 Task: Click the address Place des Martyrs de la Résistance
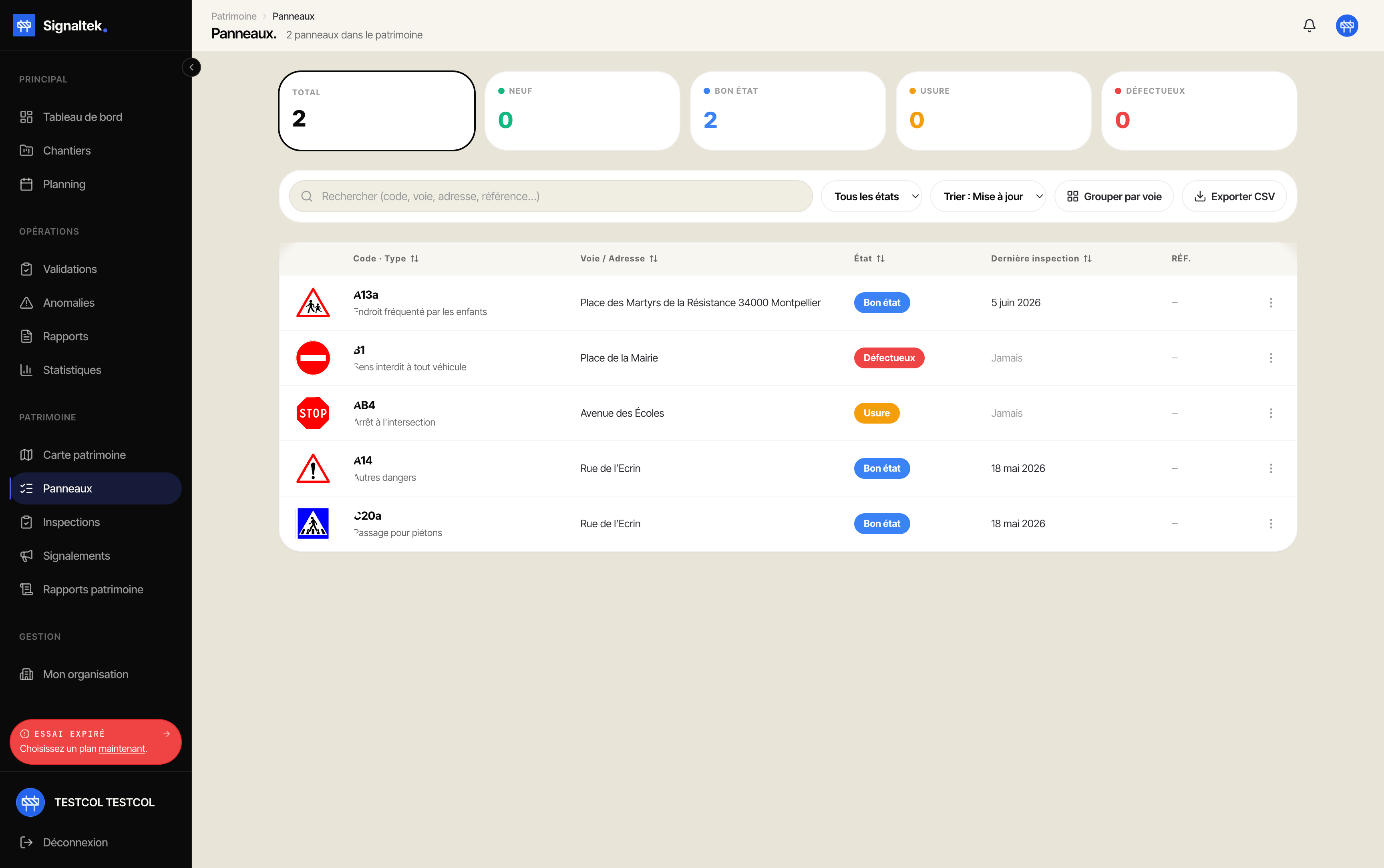point(700,303)
